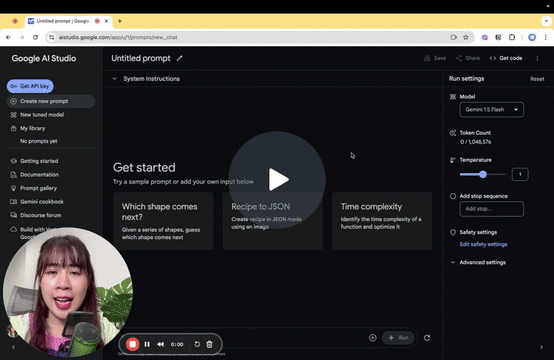
Task: Click the 'No prompts yet' text
Action: click(x=39, y=141)
